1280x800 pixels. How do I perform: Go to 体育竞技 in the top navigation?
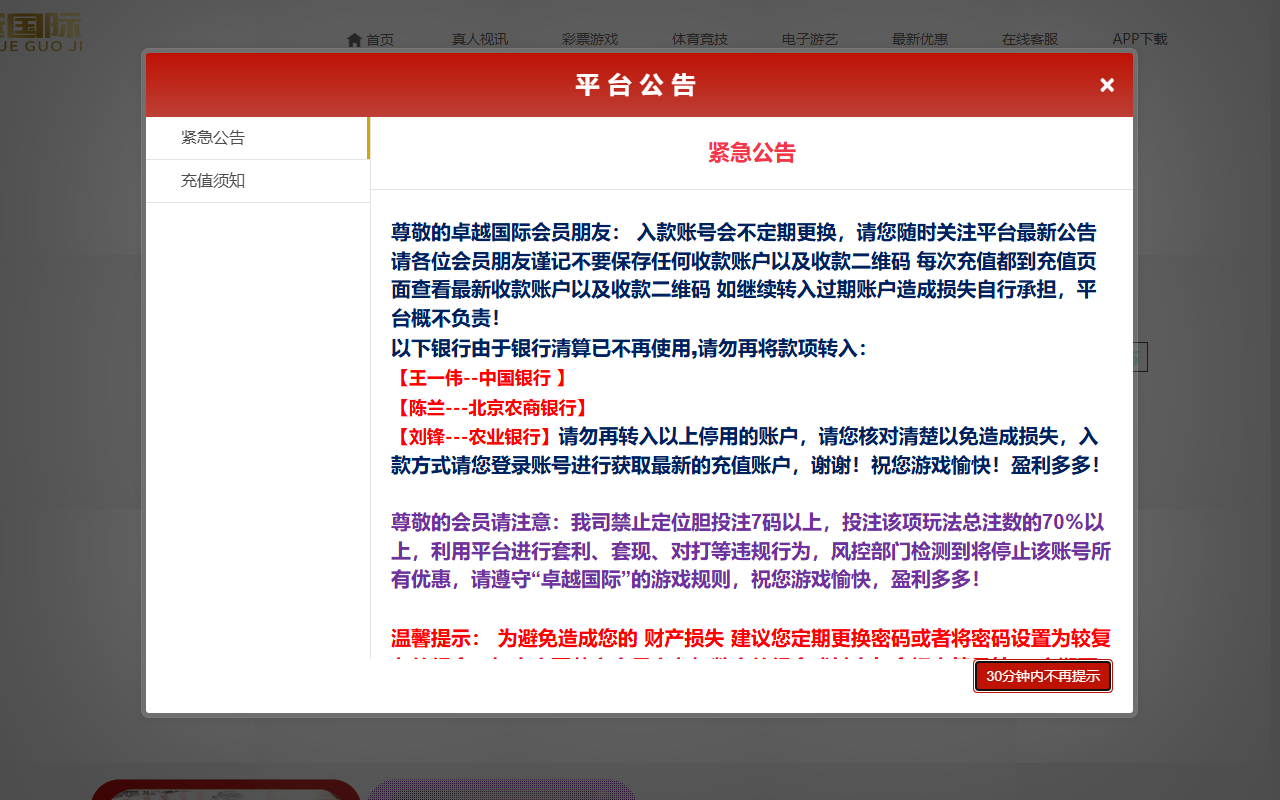700,40
